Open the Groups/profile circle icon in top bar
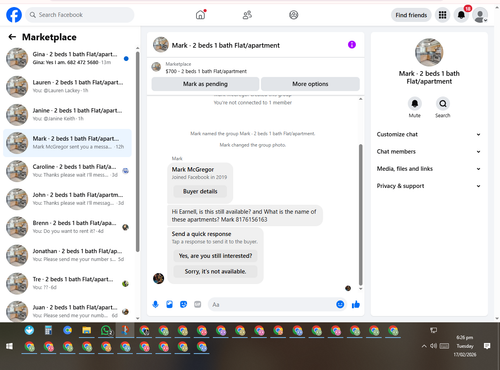The height and width of the screenshot is (370, 500). click(294, 15)
